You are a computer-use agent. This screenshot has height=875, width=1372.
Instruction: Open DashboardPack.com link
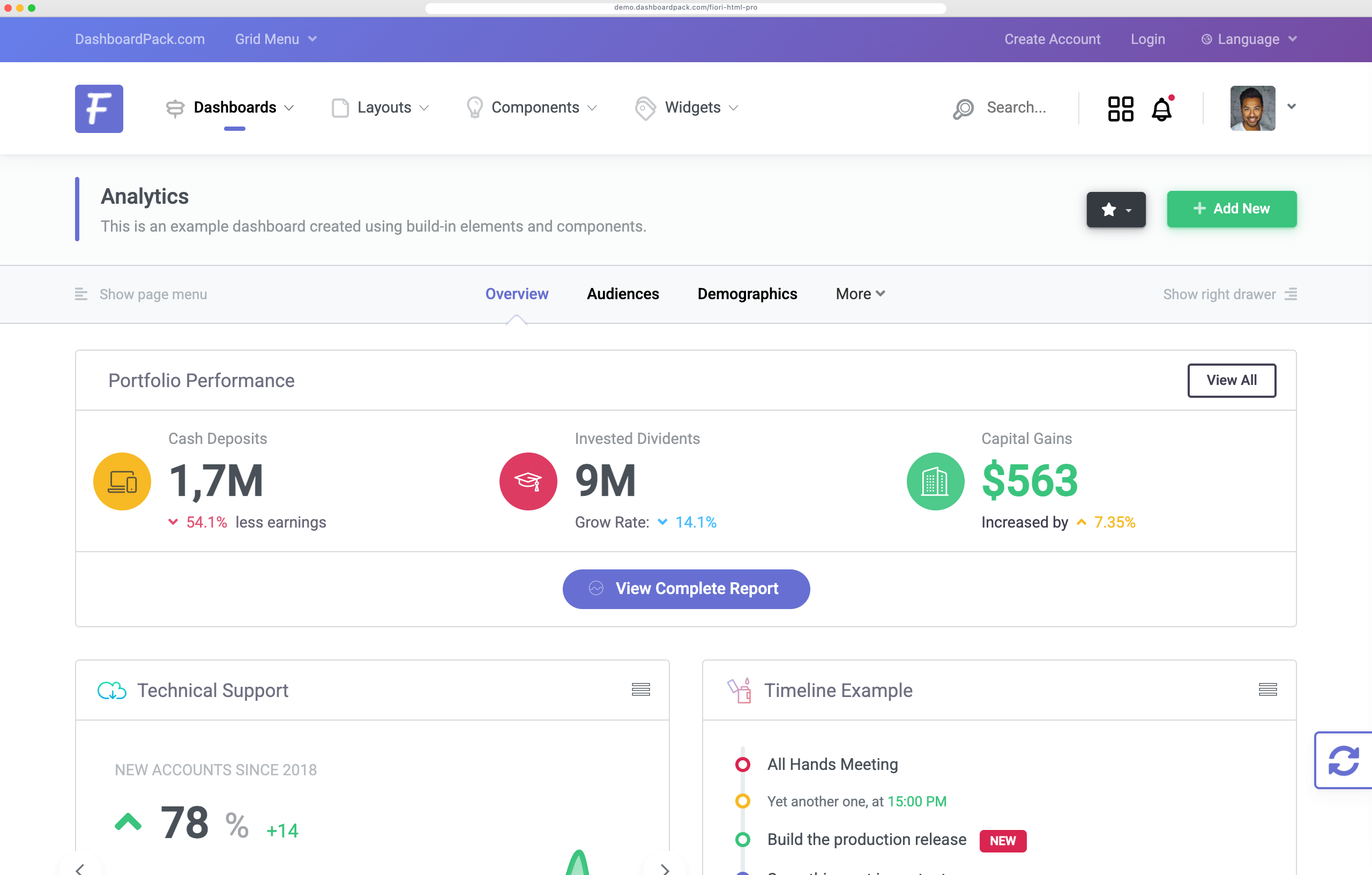[140, 39]
